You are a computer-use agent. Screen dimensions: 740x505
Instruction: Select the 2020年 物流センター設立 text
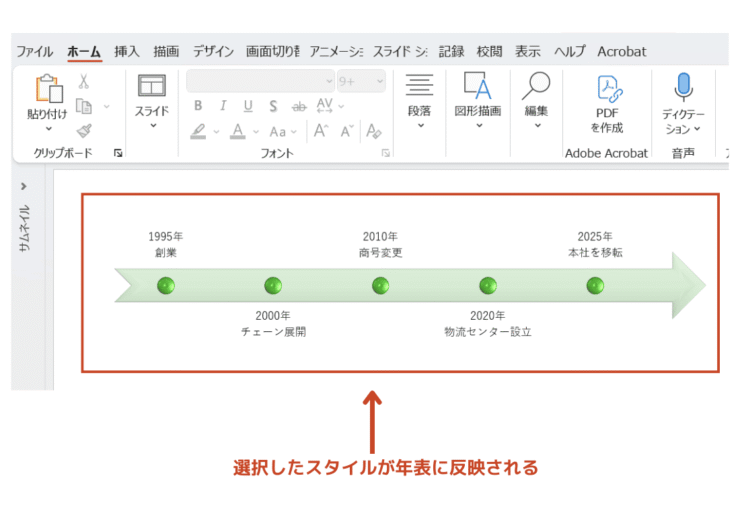[488, 324]
